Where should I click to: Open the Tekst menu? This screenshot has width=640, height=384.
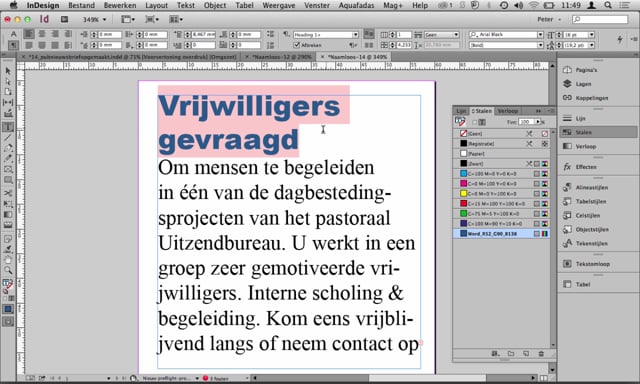pyautogui.click(x=186, y=5)
